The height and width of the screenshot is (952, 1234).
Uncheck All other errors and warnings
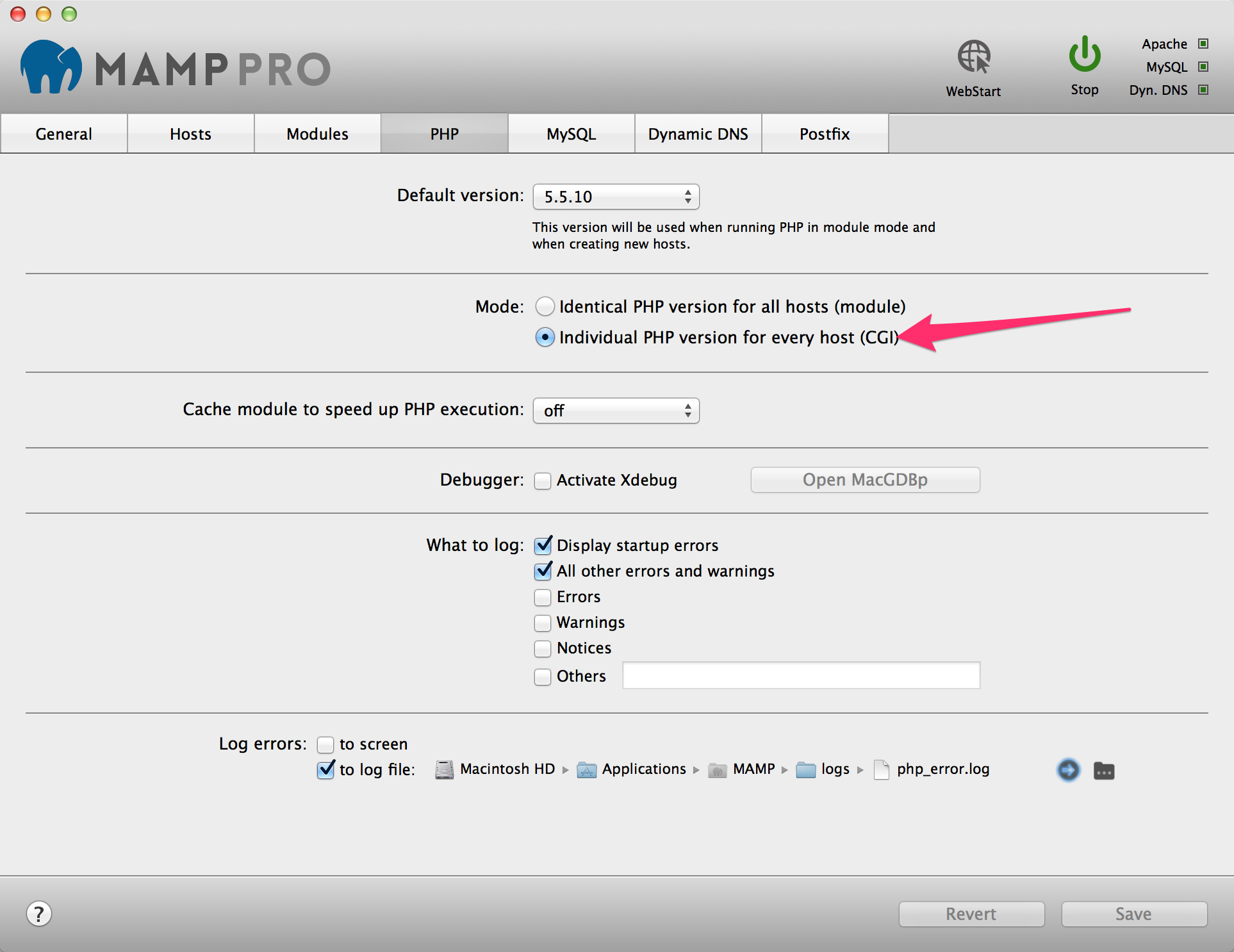[x=543, y=571]
